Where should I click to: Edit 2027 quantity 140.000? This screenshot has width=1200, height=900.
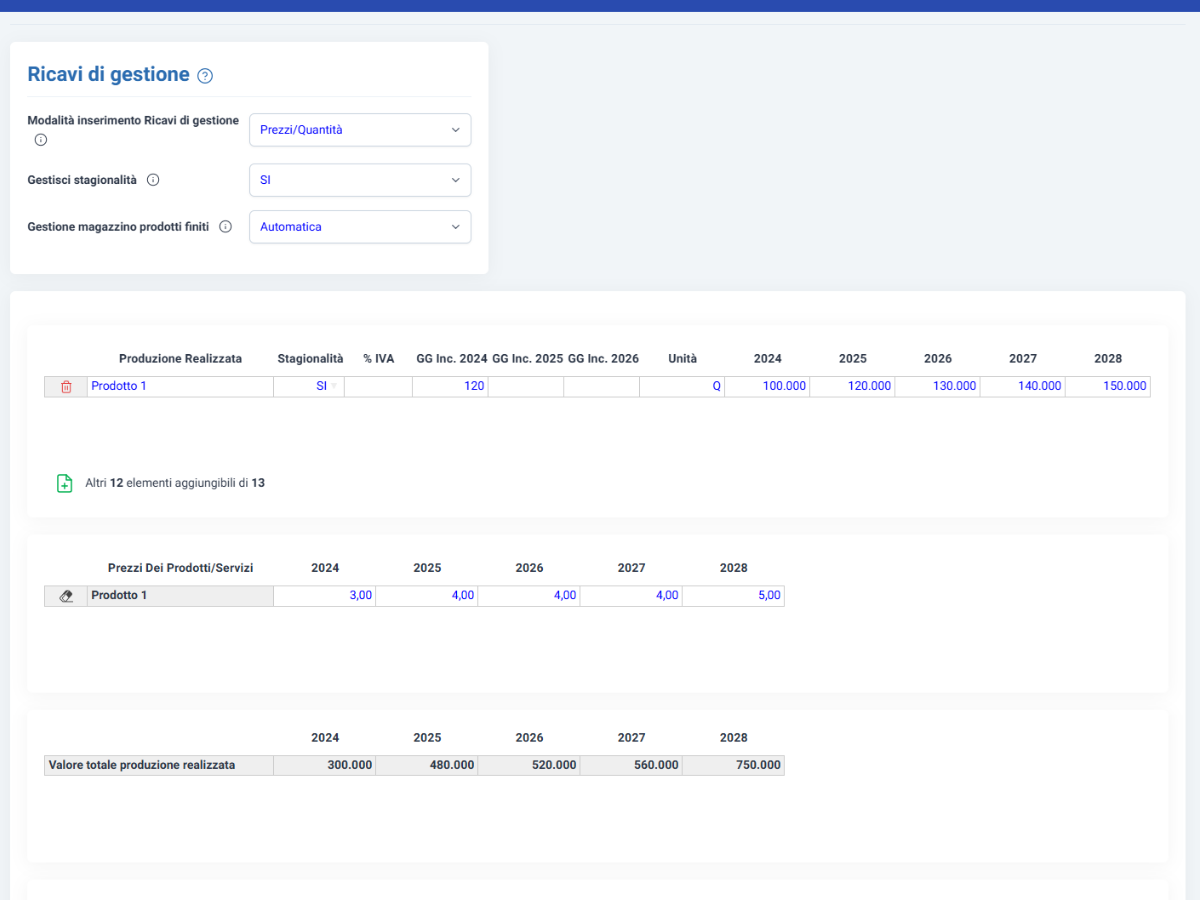(1022, 386)
